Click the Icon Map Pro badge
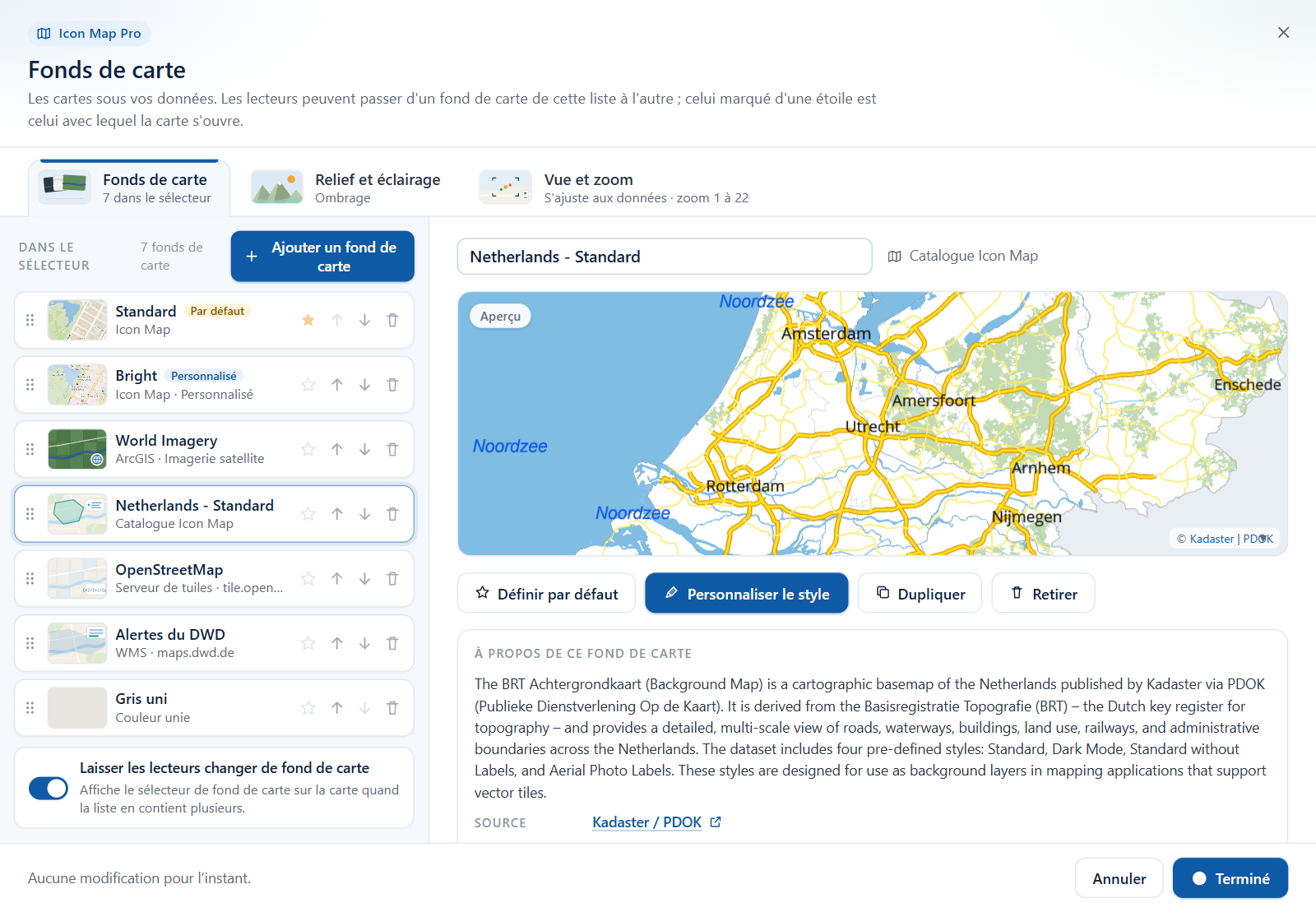 90,34
